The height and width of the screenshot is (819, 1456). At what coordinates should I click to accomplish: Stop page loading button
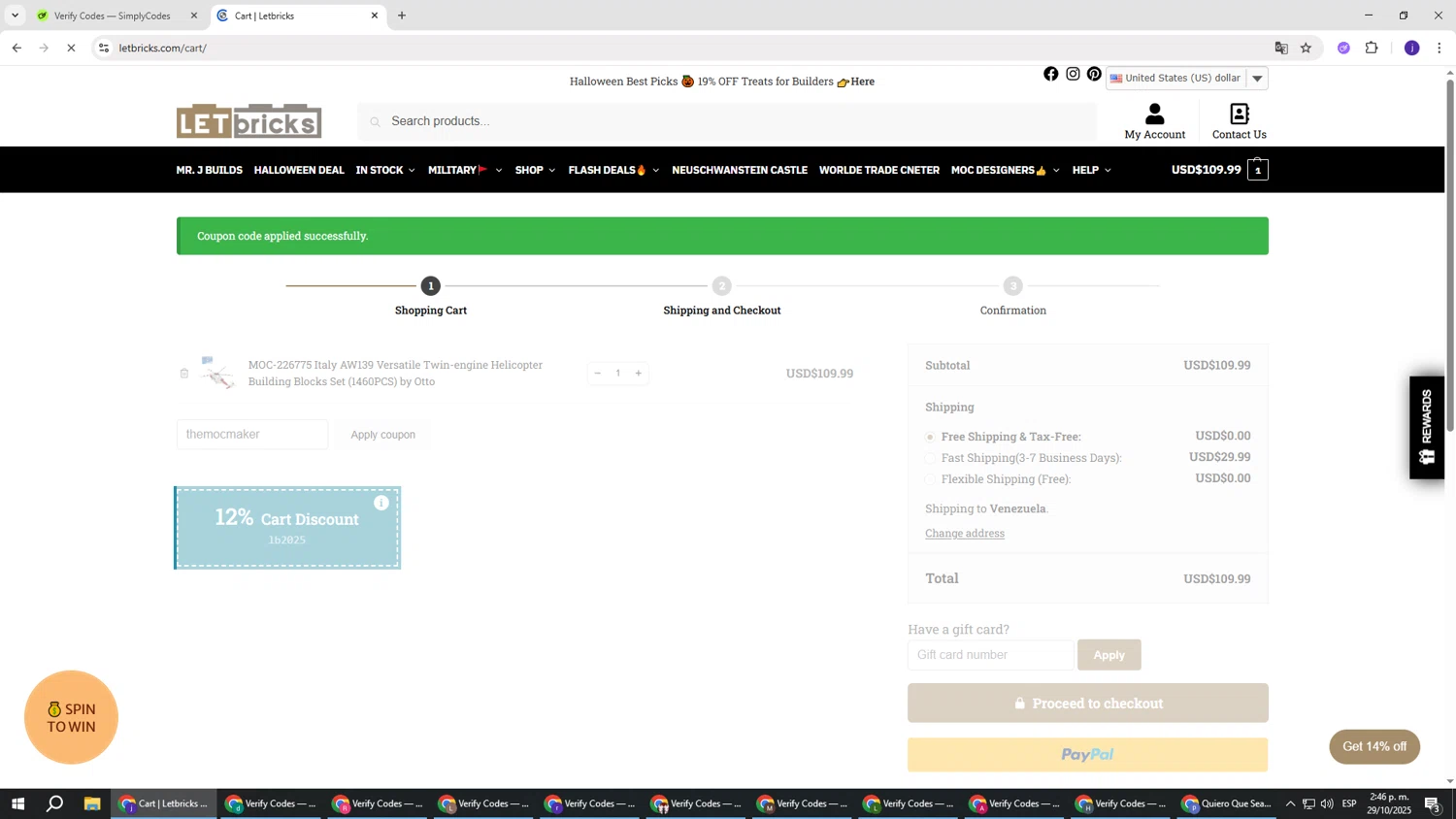(x=71, y=48)
